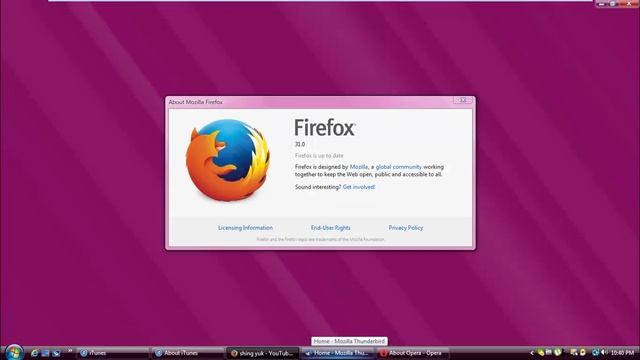Launch Internet Explorer from Quick Launch
Viewport: 640px width, 360px height.
click(35, 353)
